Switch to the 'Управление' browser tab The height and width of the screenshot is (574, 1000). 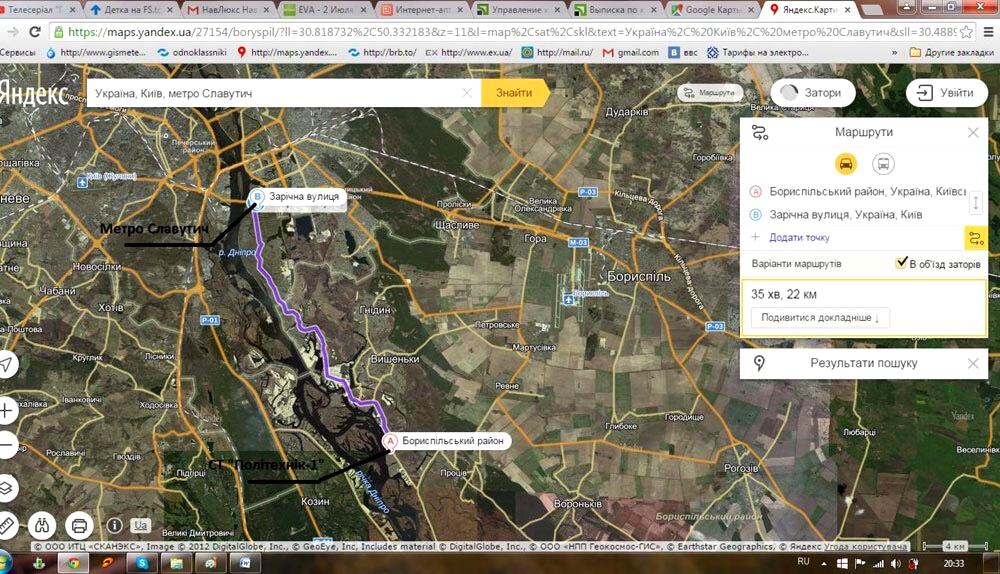coord(520,10)
